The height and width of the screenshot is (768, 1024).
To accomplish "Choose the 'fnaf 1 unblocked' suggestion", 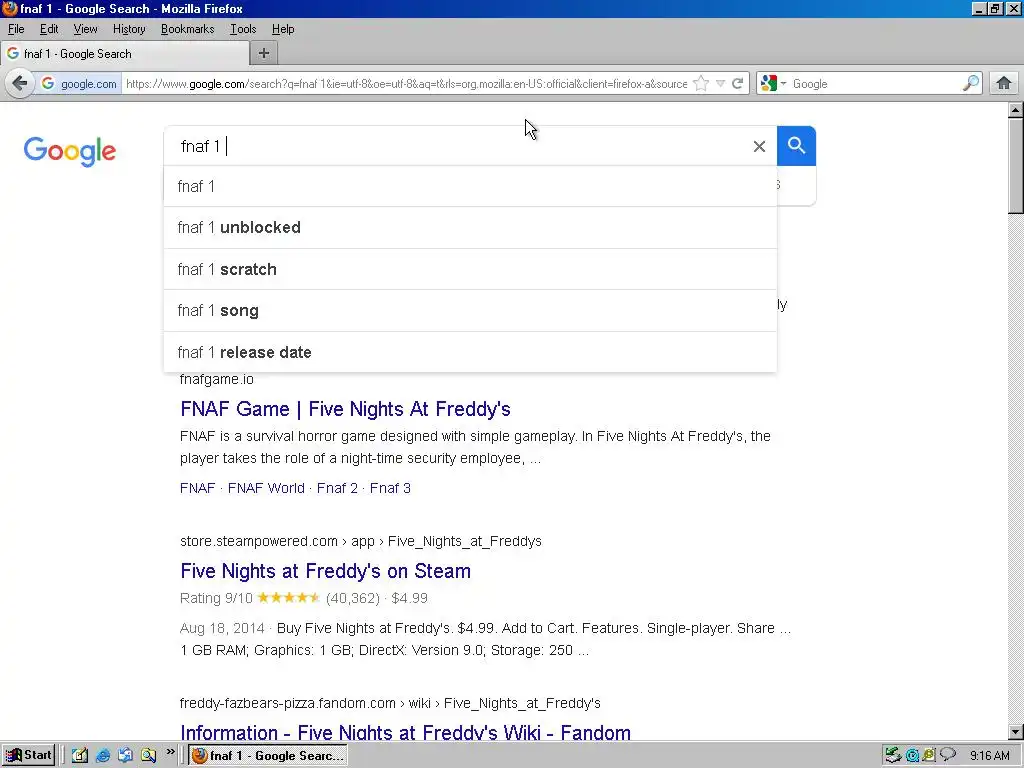I will coord(470,227).
